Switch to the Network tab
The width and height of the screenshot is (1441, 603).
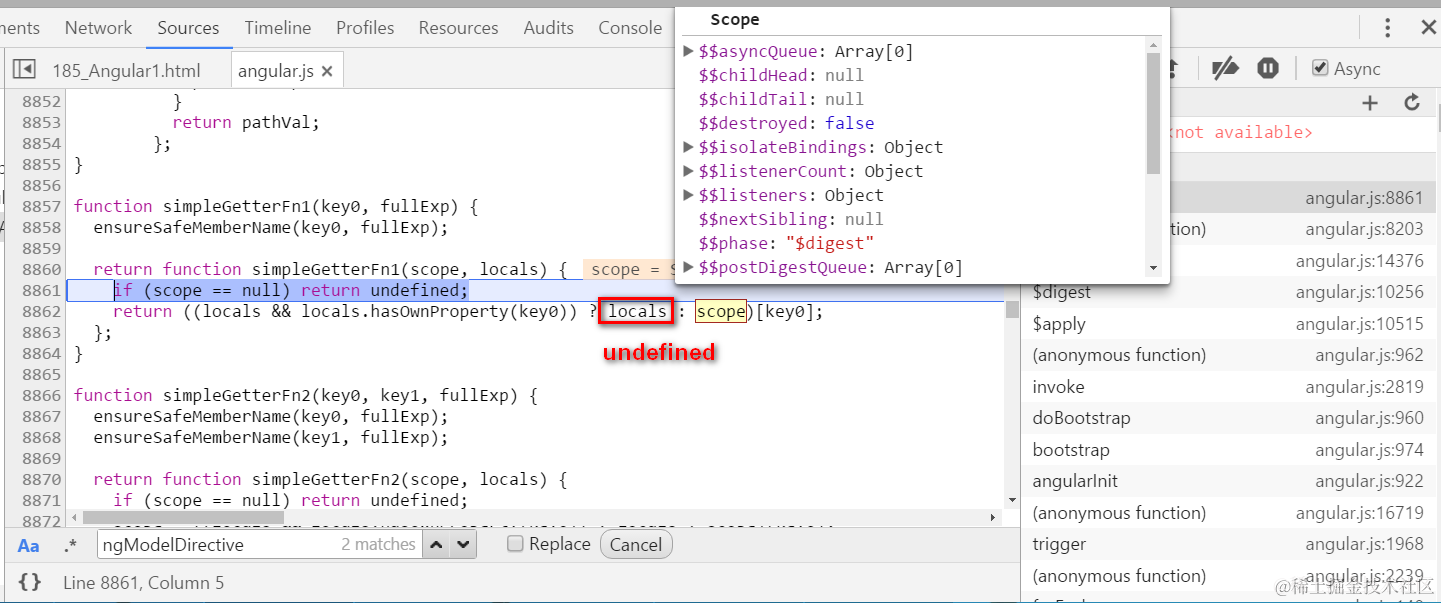[x=98, y=28]
